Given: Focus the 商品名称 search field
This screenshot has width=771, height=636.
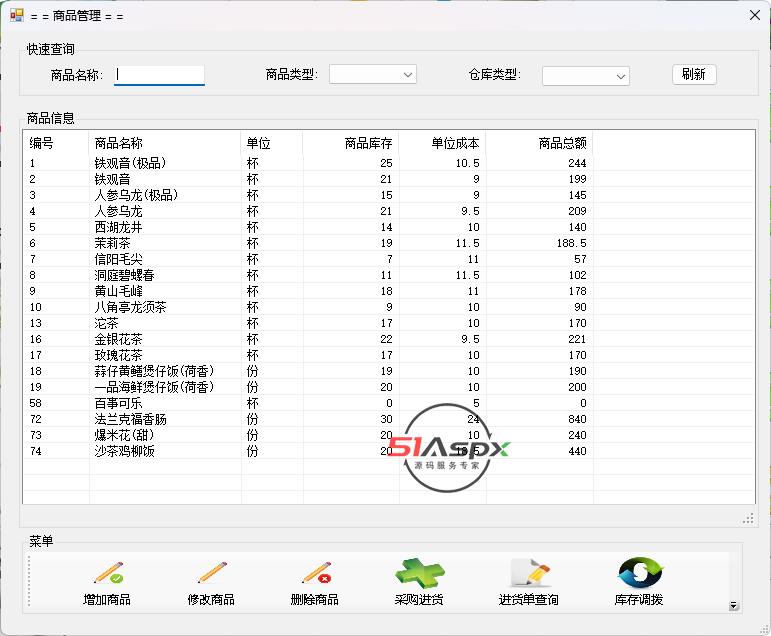Looking at the screenshot, I should point(159,75).
